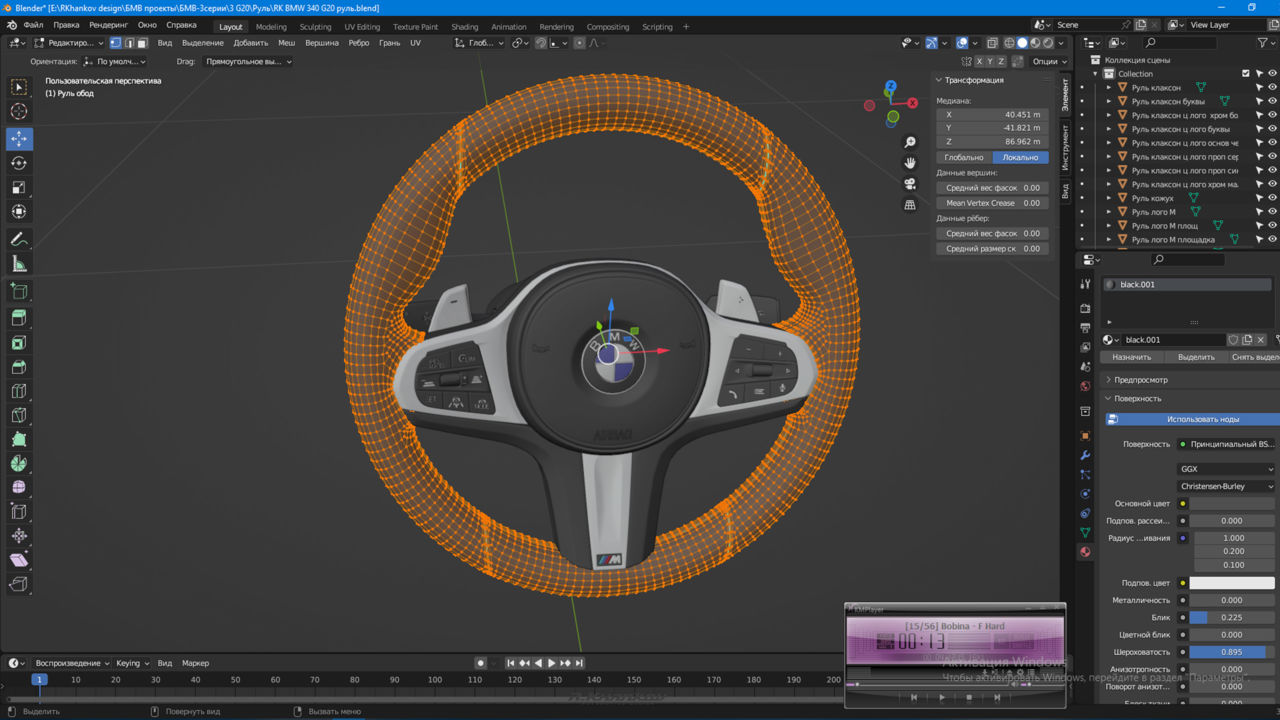Open the Christensen-Burley dropdown
Image resolution: width=1280 pixels, height=720 pixels.
coord(1227,486)
